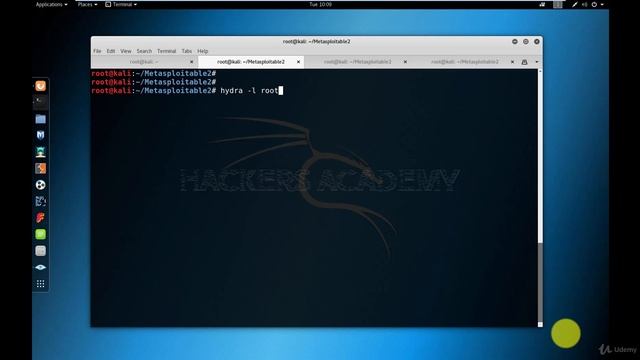Open the Terminal icon in the dock
Viewport: 640px width, 360px height.
40,102
